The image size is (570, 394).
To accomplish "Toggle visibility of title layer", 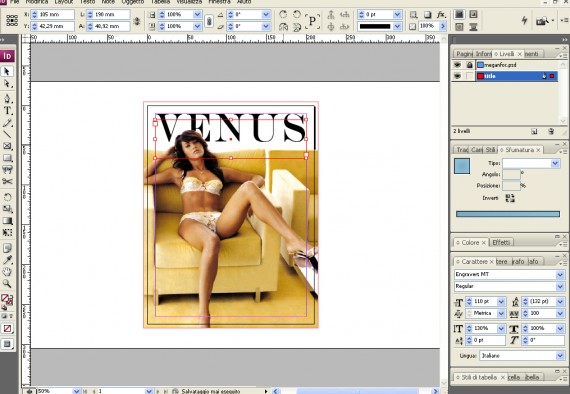I will click(457, 76).
